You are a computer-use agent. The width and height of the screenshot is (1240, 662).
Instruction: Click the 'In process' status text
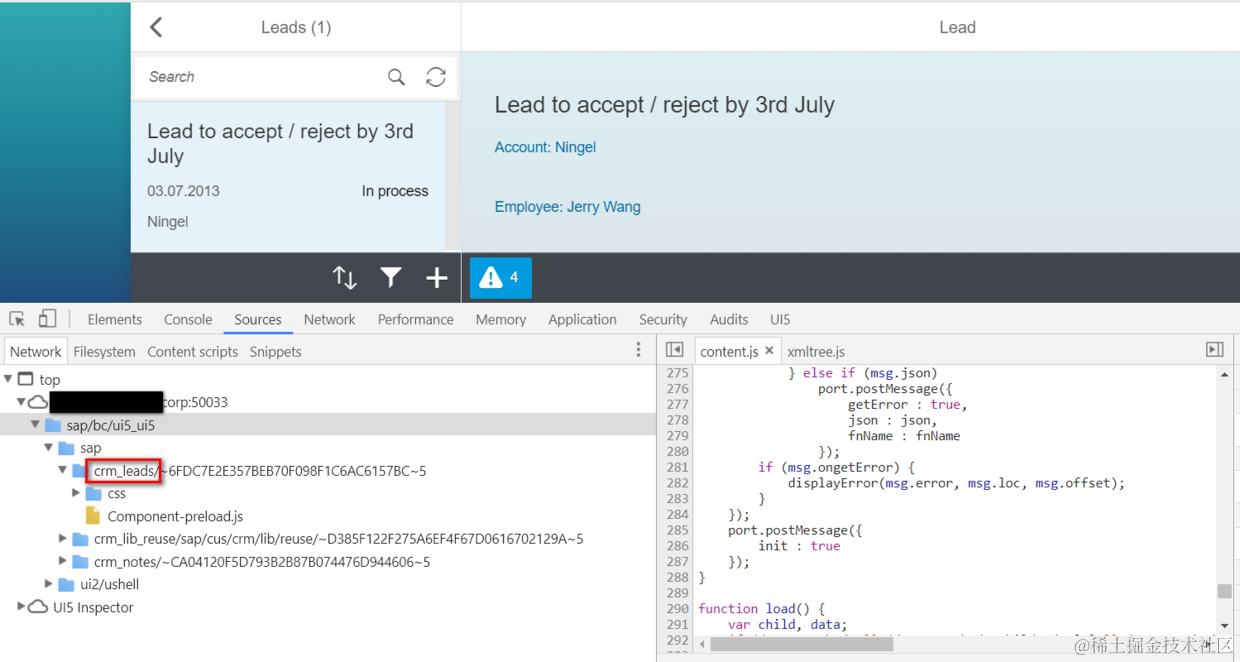(x=395, y=191)
